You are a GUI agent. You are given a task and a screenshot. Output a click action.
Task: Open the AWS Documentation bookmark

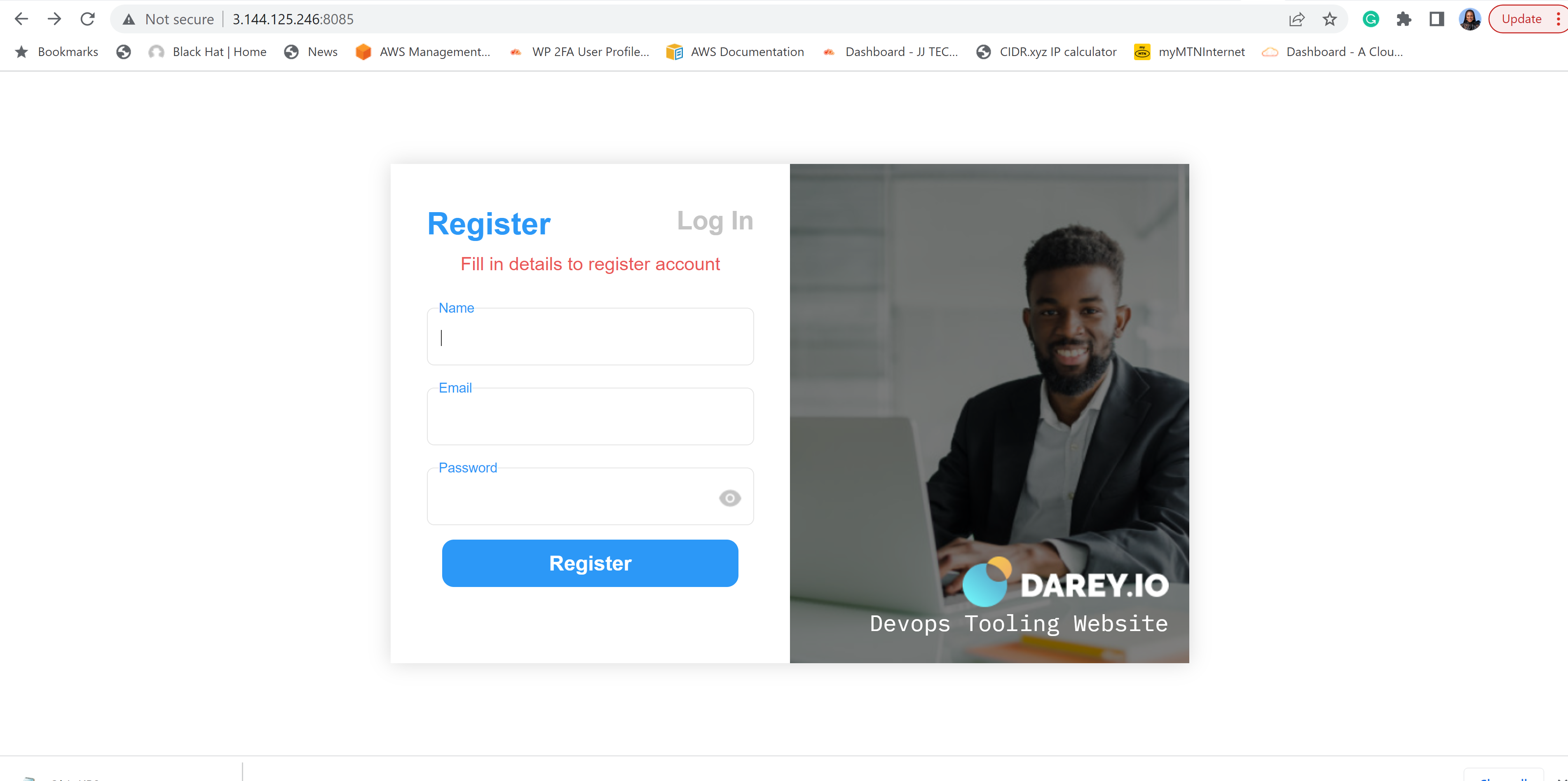pos(735,52)
